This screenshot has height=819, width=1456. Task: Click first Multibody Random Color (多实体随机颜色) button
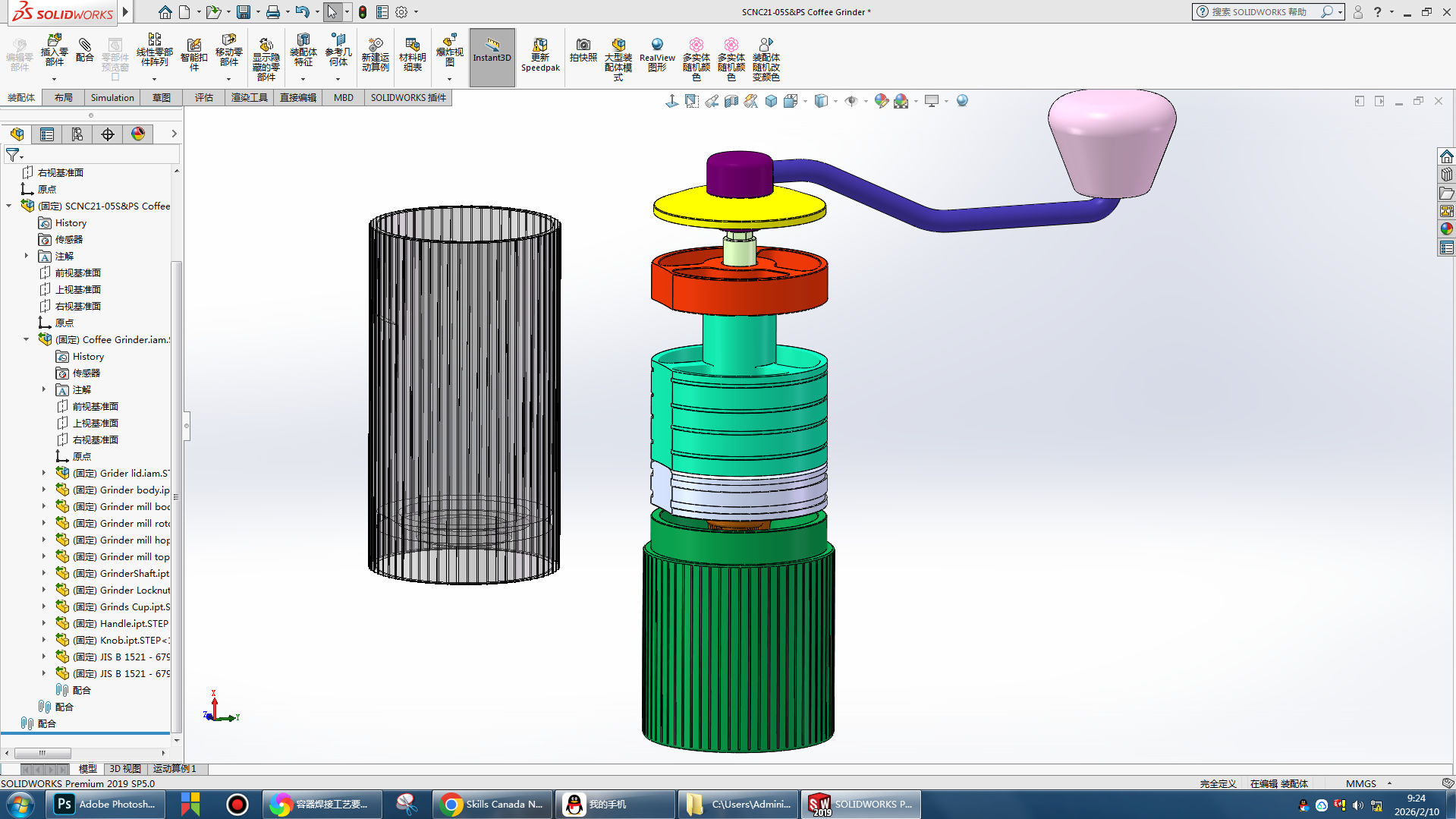(x=696, y=59)
